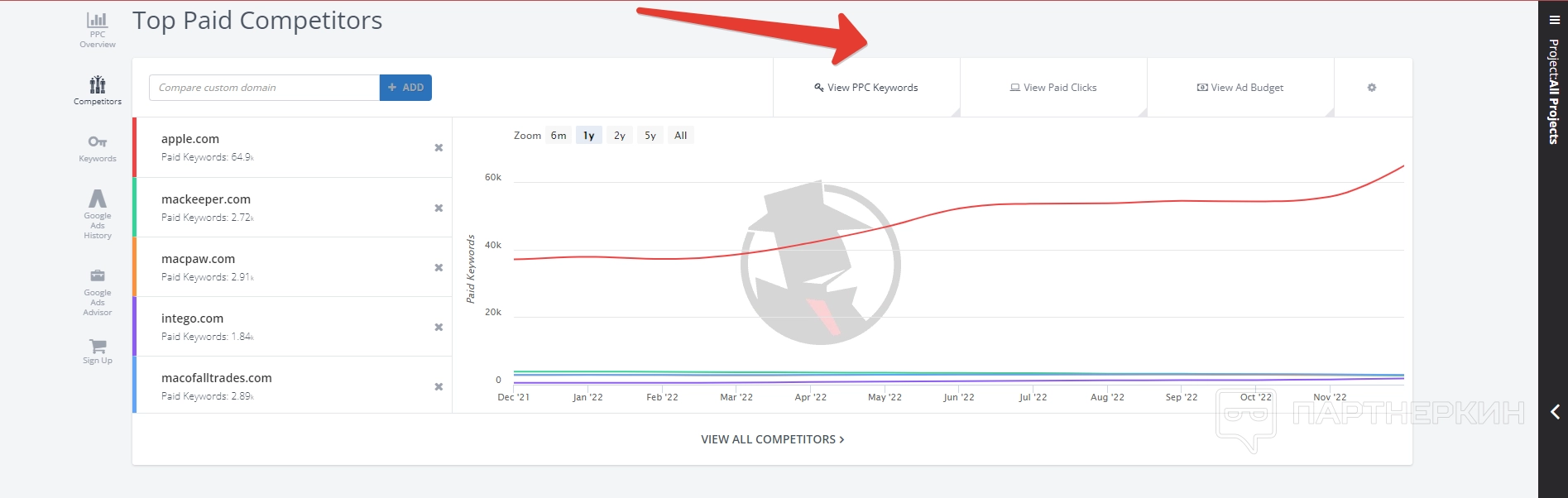Viewport: 1568px width, 498px height.
Task: Click the 20k y-axis label
Action: (493, 312)
